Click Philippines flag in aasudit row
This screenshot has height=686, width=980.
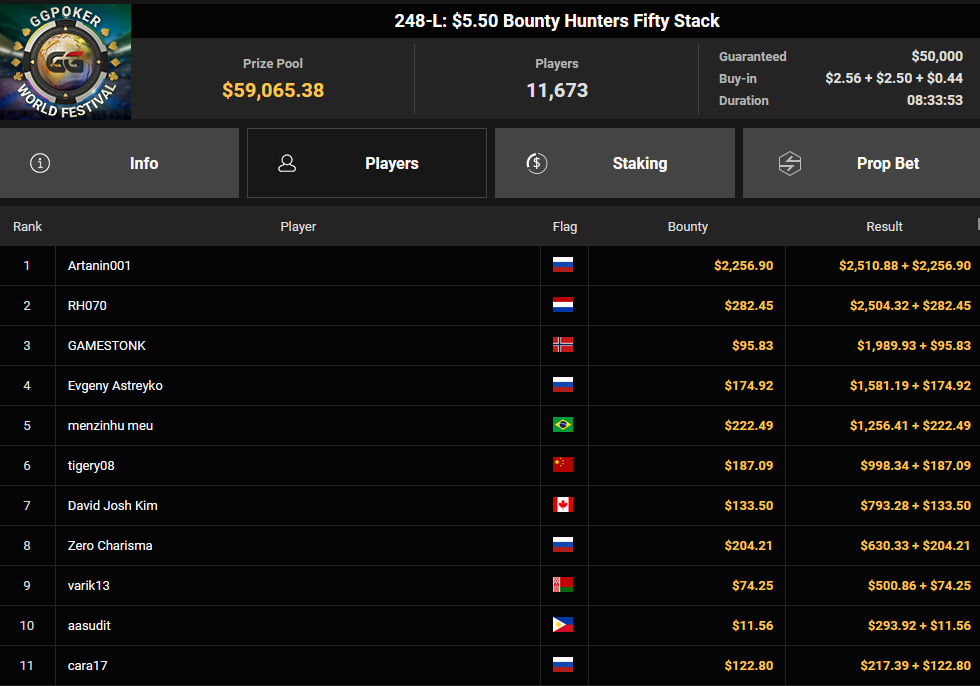point(563,625)
